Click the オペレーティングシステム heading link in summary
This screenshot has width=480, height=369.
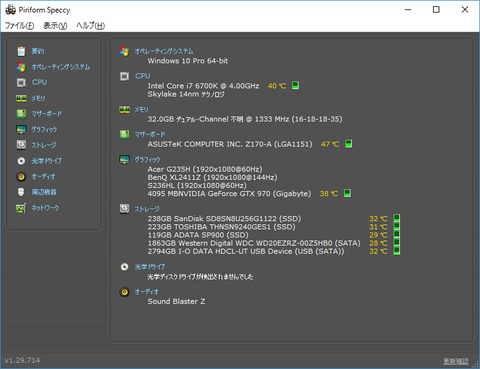164,51
